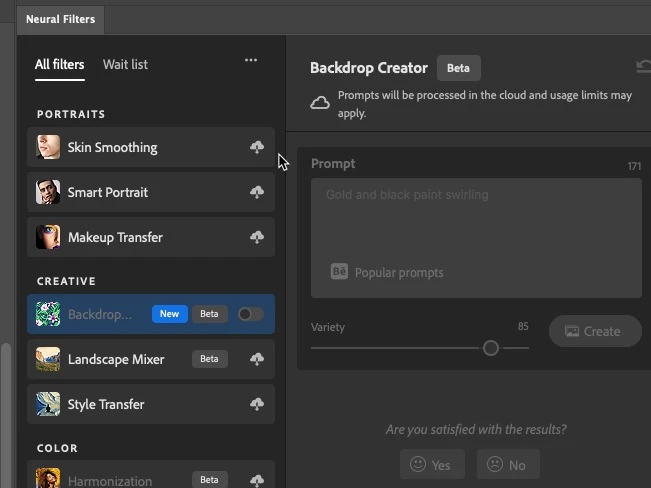Click the Skin Smoothing face thumbnail
The height and width of the screenshot is (488, 651).
[x=48, y=147]
